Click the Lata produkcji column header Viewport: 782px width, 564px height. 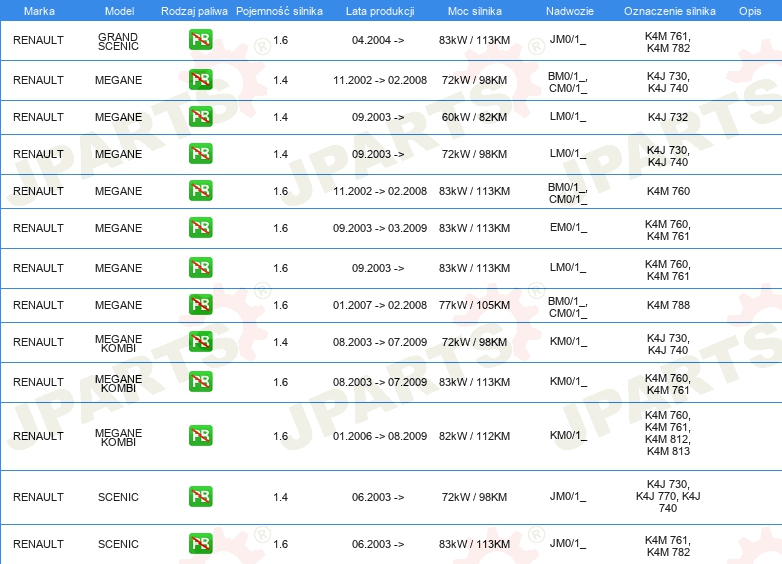click(380, 11)
